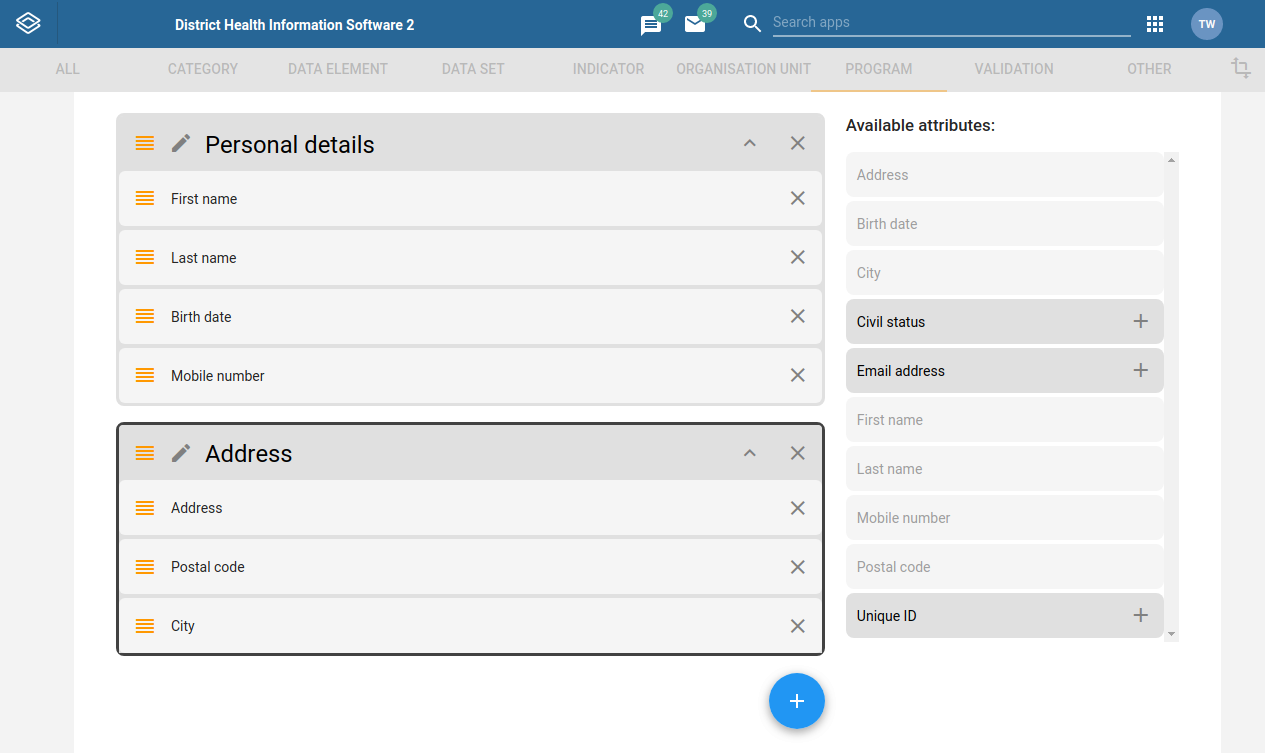
Task: Add the Unique ID attribute
Action: click(x=1140, y=615)
